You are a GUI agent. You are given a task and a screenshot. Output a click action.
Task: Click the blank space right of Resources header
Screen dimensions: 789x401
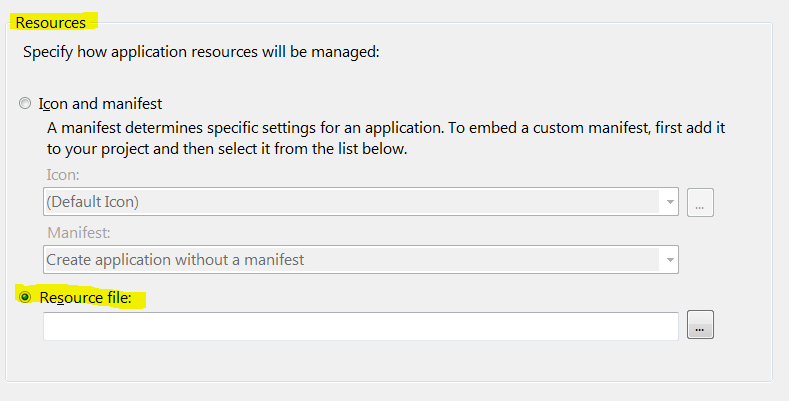tap(430, 21)
